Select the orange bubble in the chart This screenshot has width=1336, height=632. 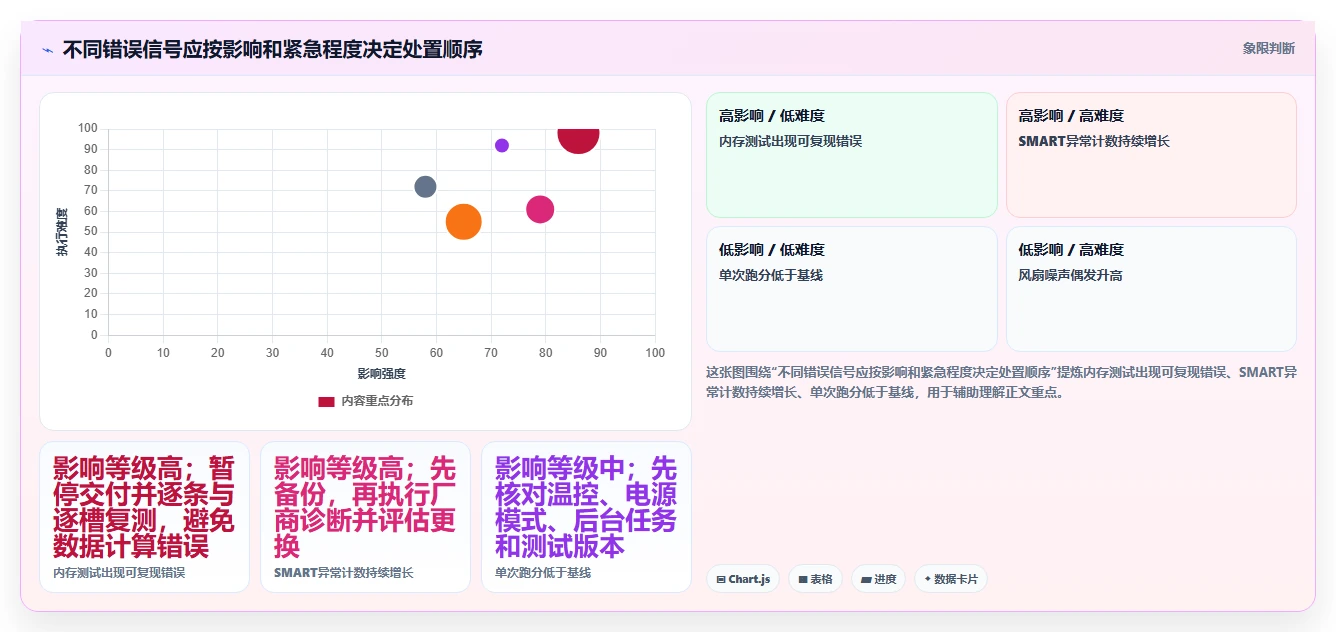pos(463,221)
